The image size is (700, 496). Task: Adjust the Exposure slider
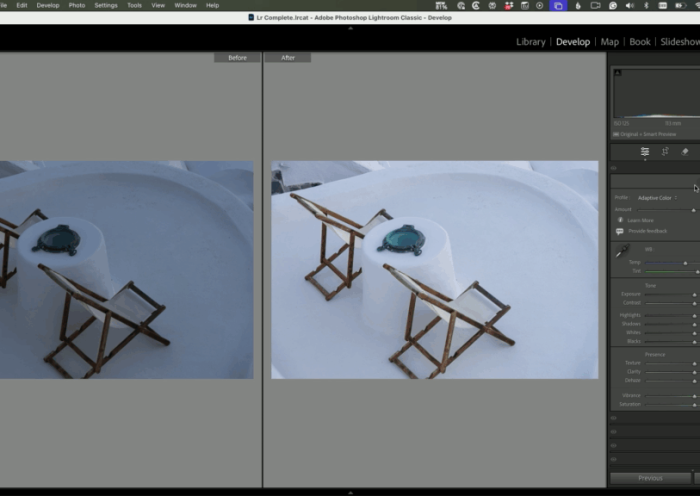668,294
